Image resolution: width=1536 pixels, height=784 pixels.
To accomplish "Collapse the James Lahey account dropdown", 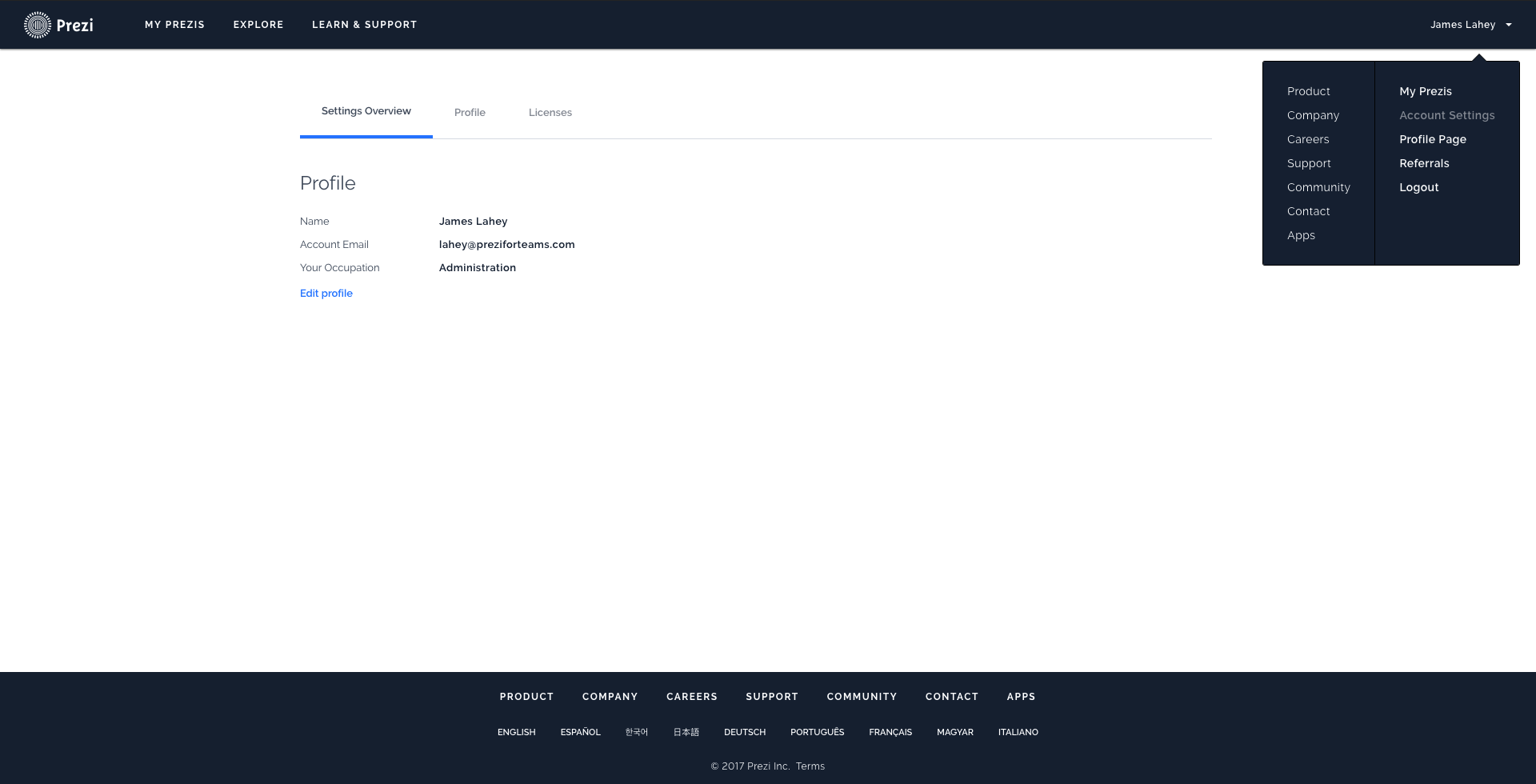I will [1470, 25].
